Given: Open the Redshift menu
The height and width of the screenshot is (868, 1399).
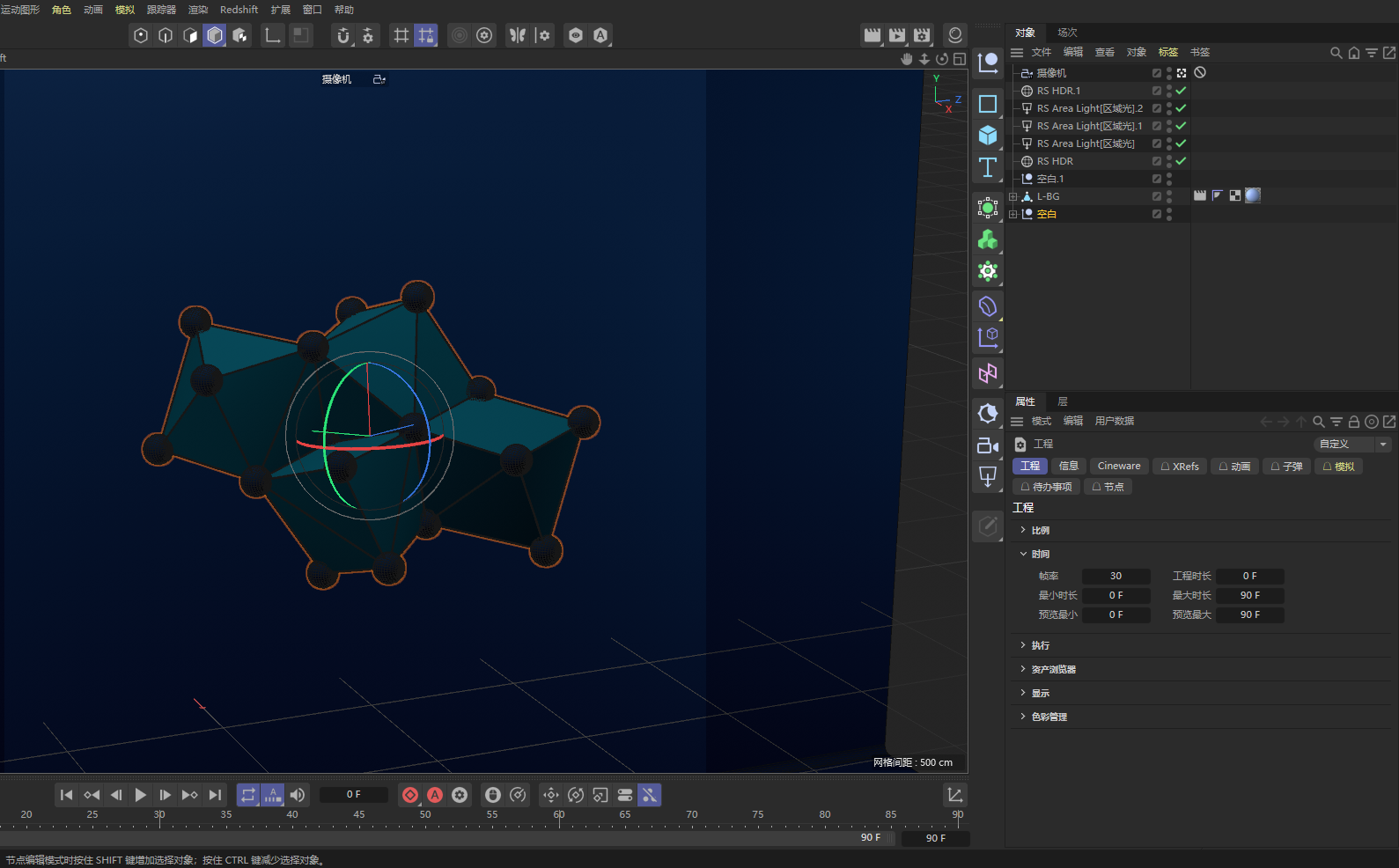Looking at the screenshot, I should pos(239,10).
